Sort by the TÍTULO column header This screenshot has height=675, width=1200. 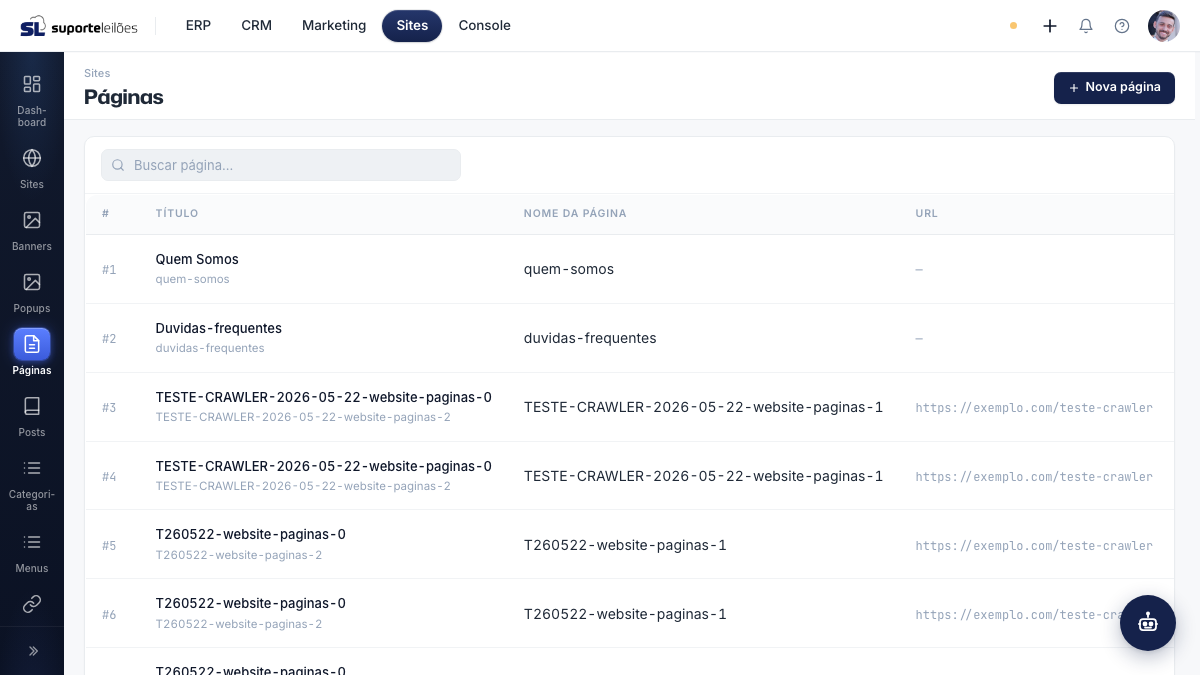177,213
